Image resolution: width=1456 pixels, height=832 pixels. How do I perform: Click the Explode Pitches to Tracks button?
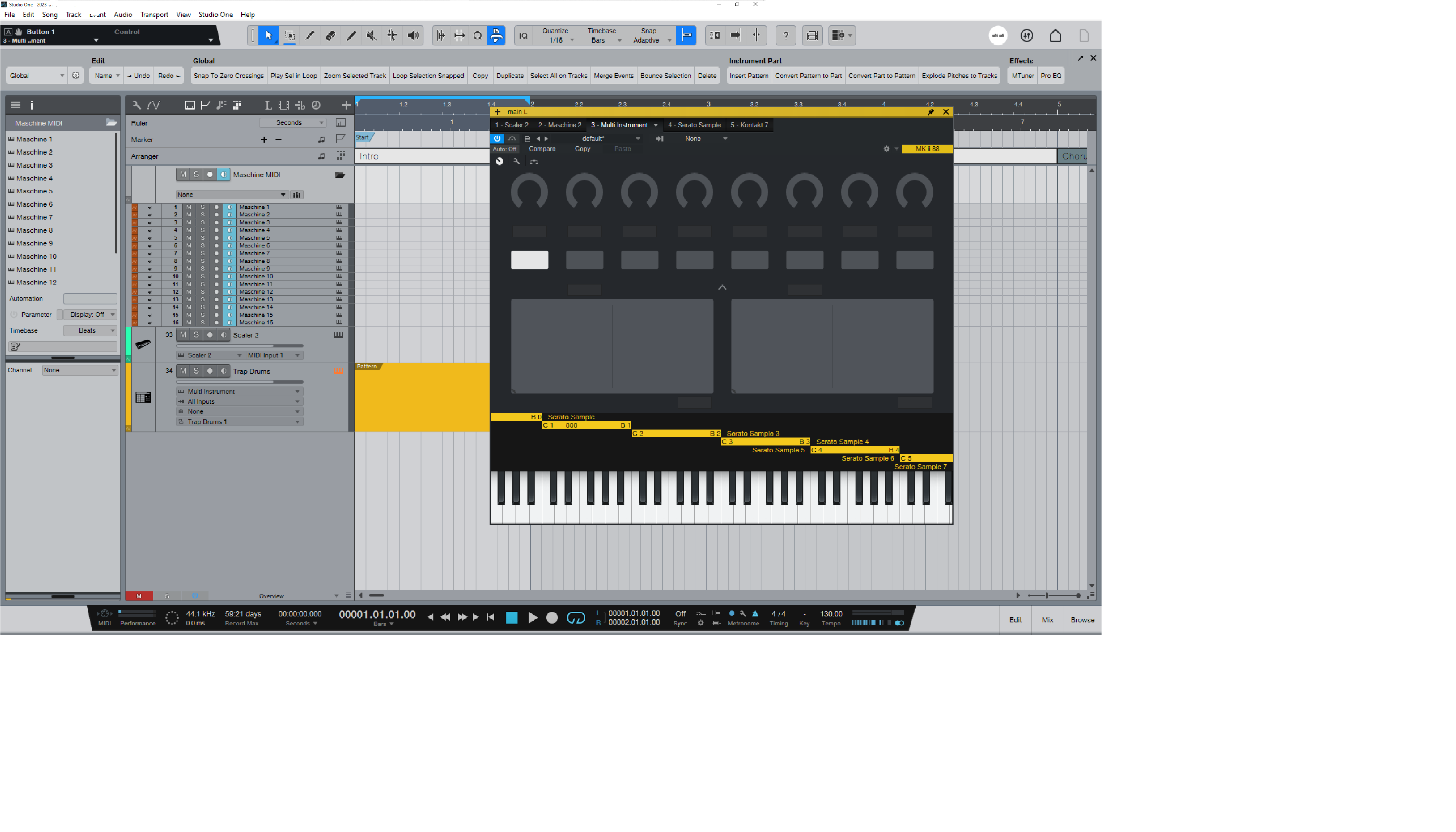(959, 75)
